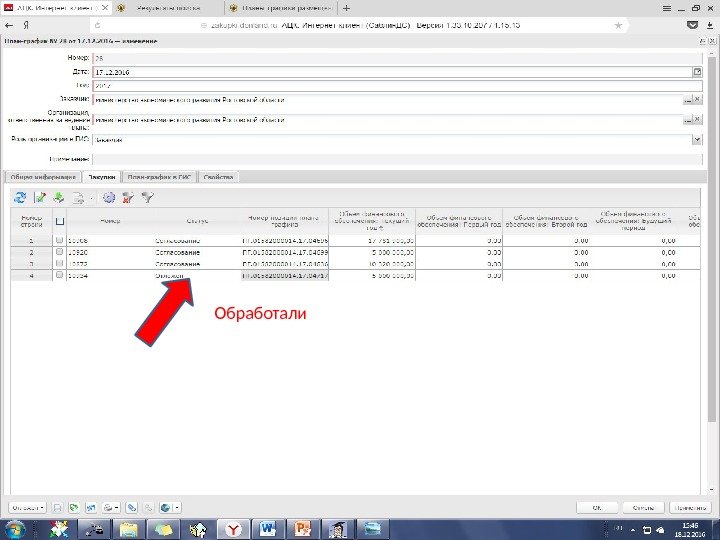Screen dimensions: 720x540
Task: Click the clear filter funnel with red cross
Action: tap(128, 197)
